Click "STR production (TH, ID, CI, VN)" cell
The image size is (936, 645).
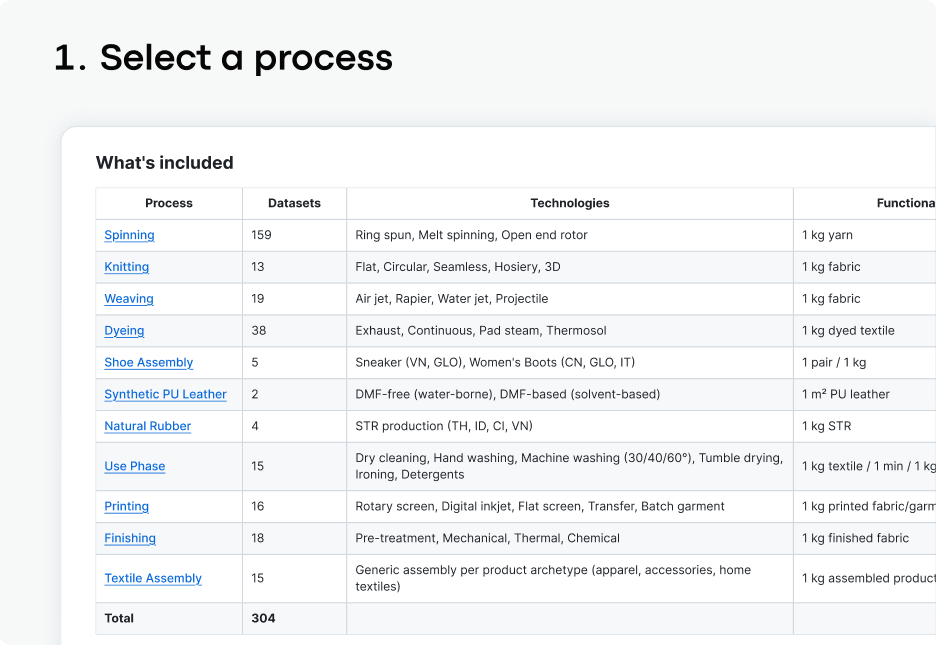[570, 426]
